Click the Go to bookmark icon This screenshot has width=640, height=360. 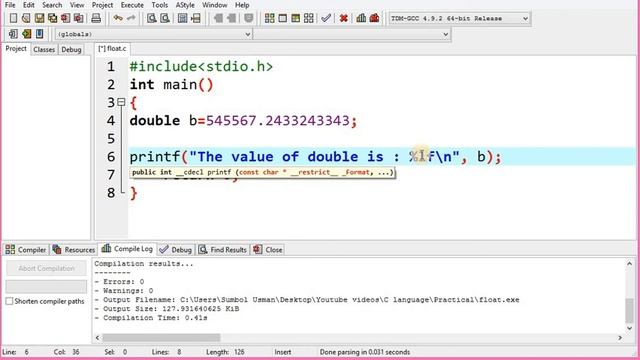(39, 34)
